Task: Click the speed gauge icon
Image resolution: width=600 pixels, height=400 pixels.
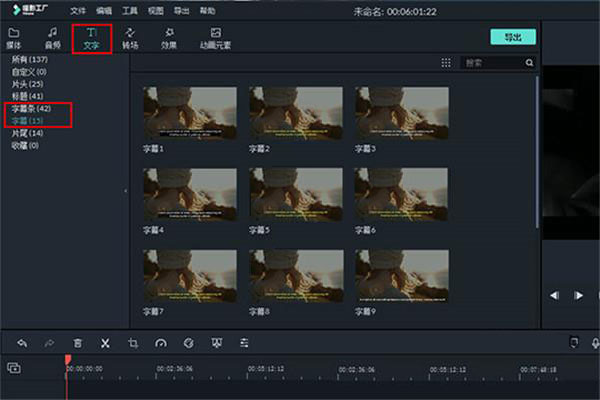Action: coord(161,343)
